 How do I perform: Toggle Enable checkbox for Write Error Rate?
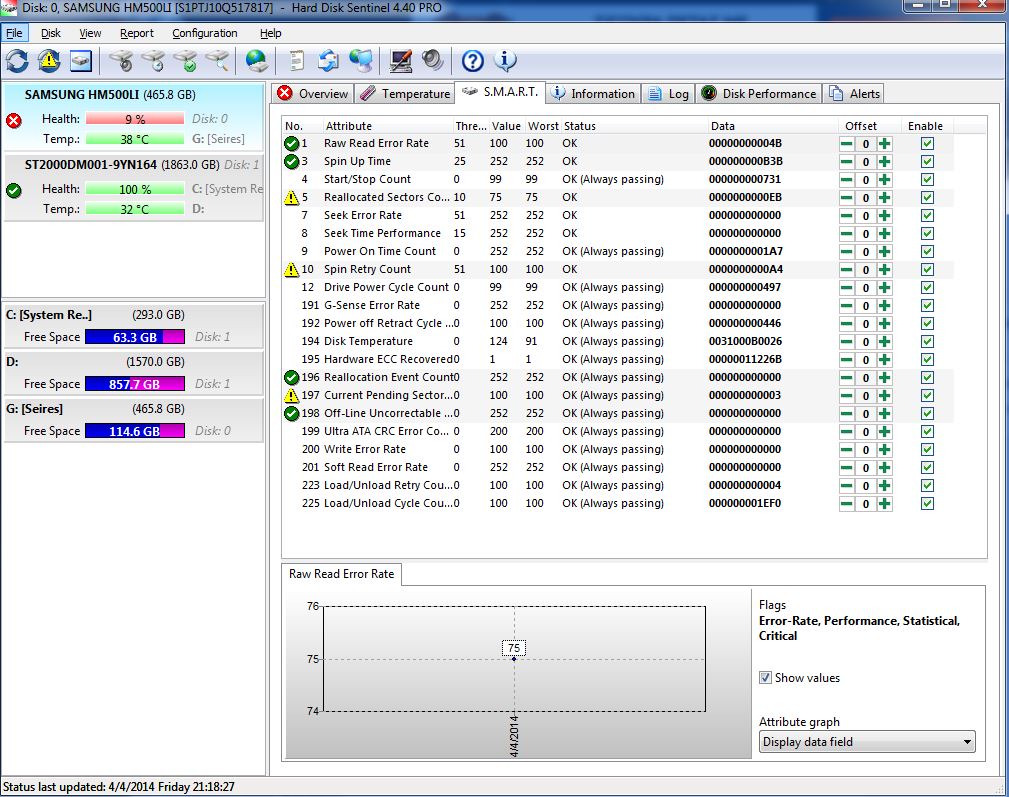pos(927,450)
